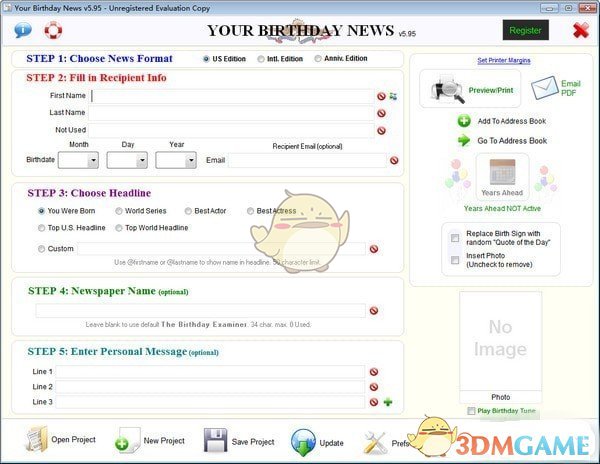Enable Replace Birth Sign with random quote

(x=455, y=238)
